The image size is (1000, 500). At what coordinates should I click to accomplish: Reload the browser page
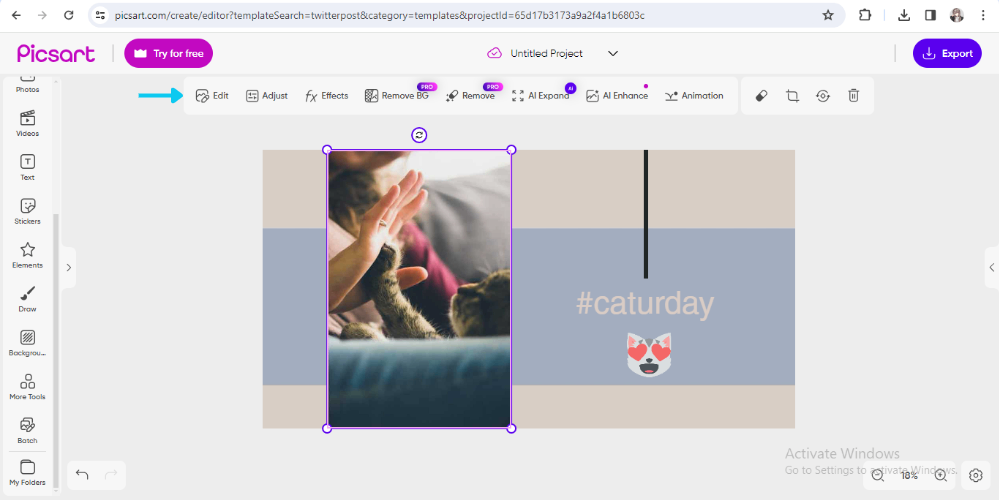69,15
